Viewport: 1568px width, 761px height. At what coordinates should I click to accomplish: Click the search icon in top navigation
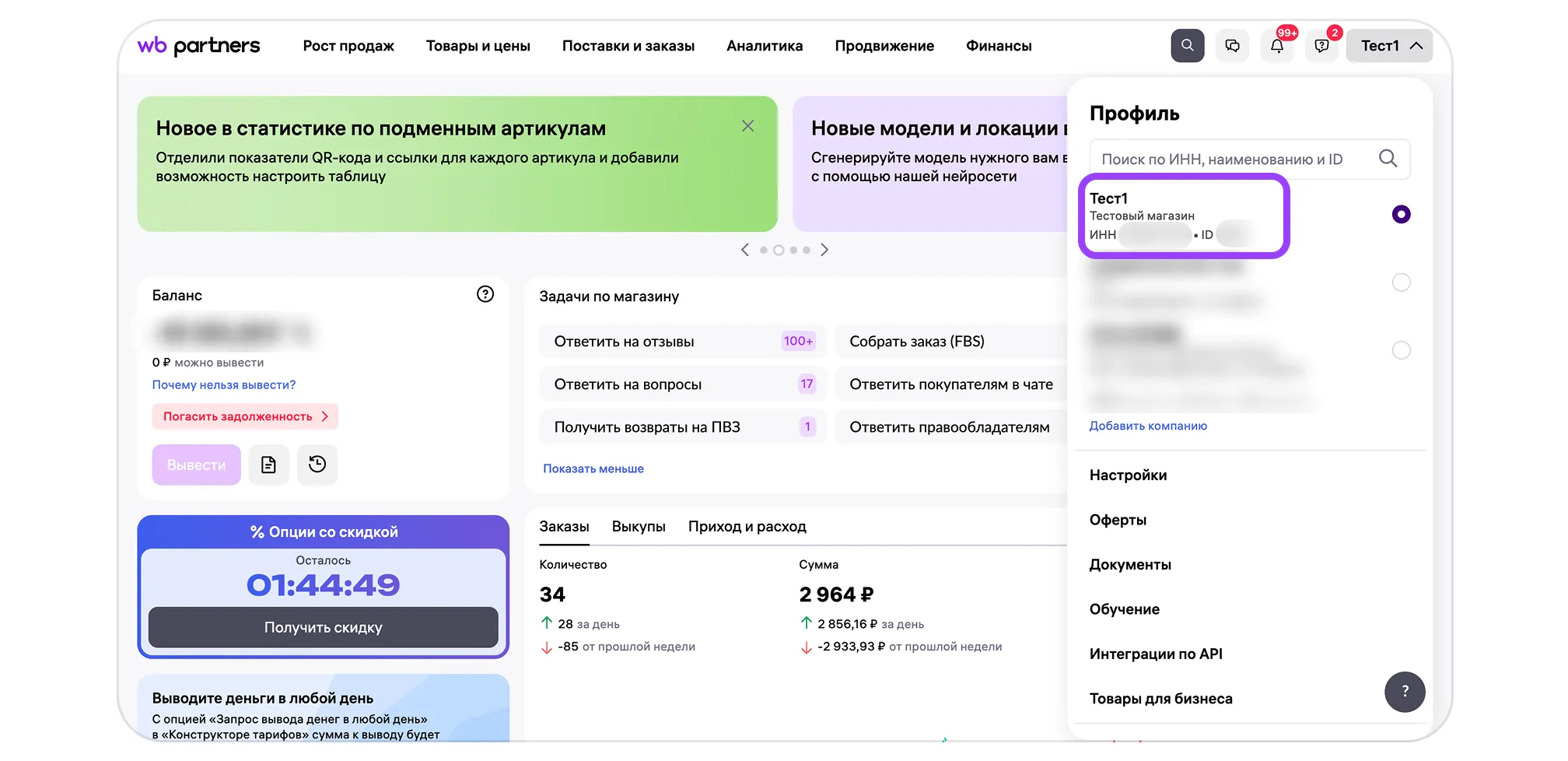click(x=1187, y=46)
